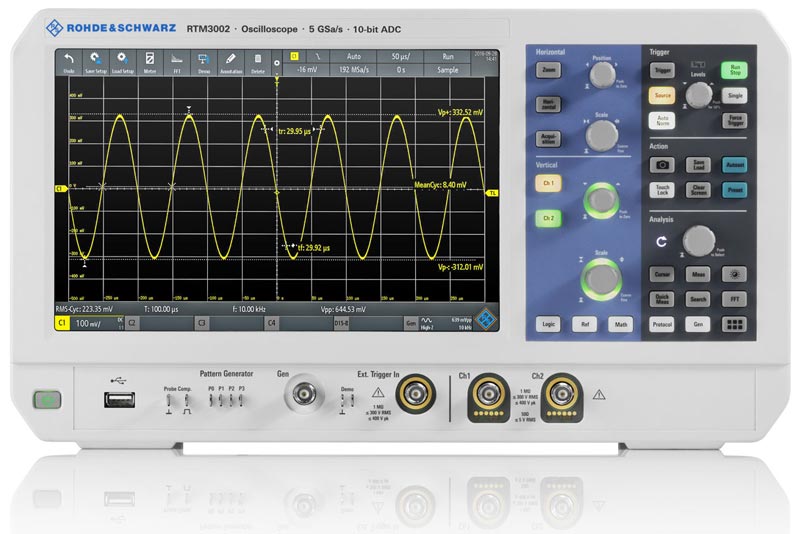Screen dimensions: 800x534
Task: Open the toolbar settings gear
Action: click(277, 64)
